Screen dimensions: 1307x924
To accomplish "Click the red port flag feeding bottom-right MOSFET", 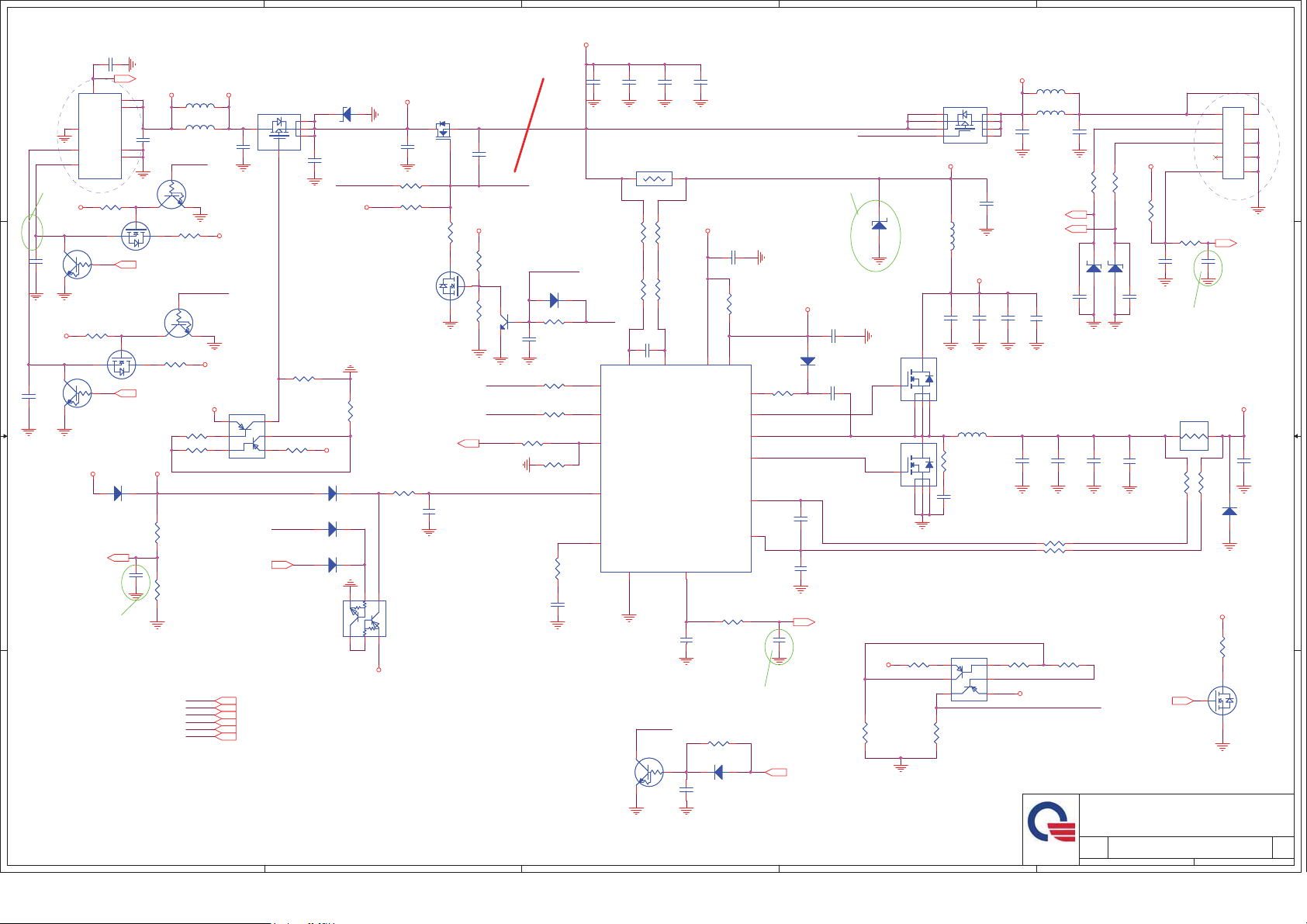I will [1183, 701].
